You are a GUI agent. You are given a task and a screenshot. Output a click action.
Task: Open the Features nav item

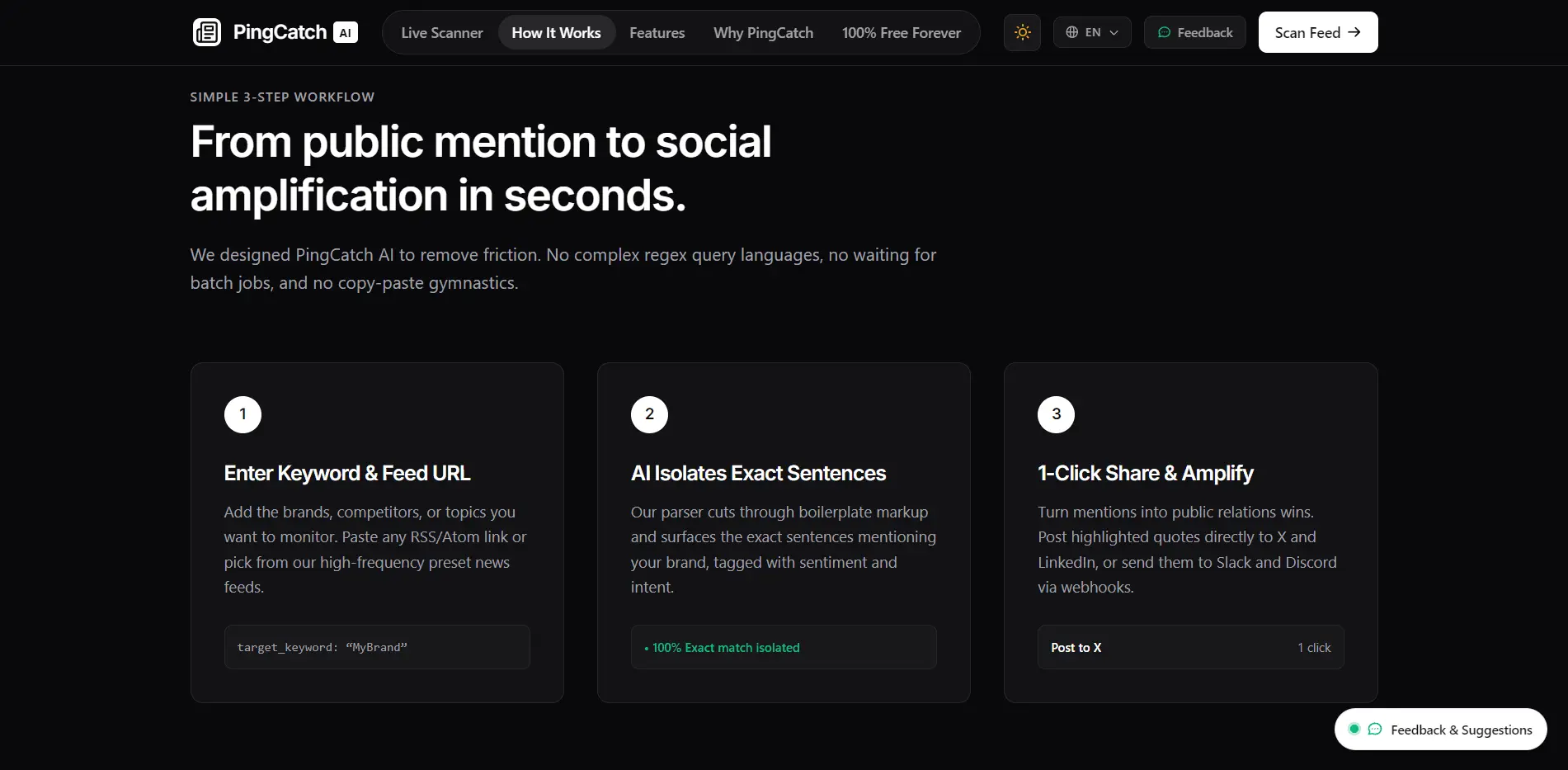pyautogui.click(x=657, y=33)
